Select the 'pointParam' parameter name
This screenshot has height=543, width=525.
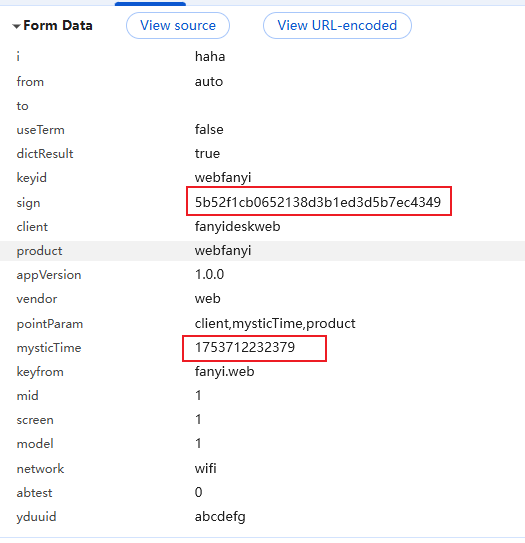coord(50,324)
